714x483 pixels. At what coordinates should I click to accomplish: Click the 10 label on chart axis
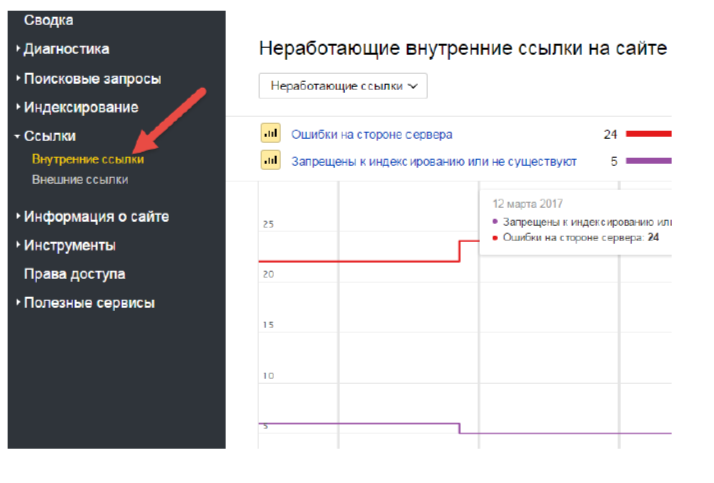click(x=268, y=376)
